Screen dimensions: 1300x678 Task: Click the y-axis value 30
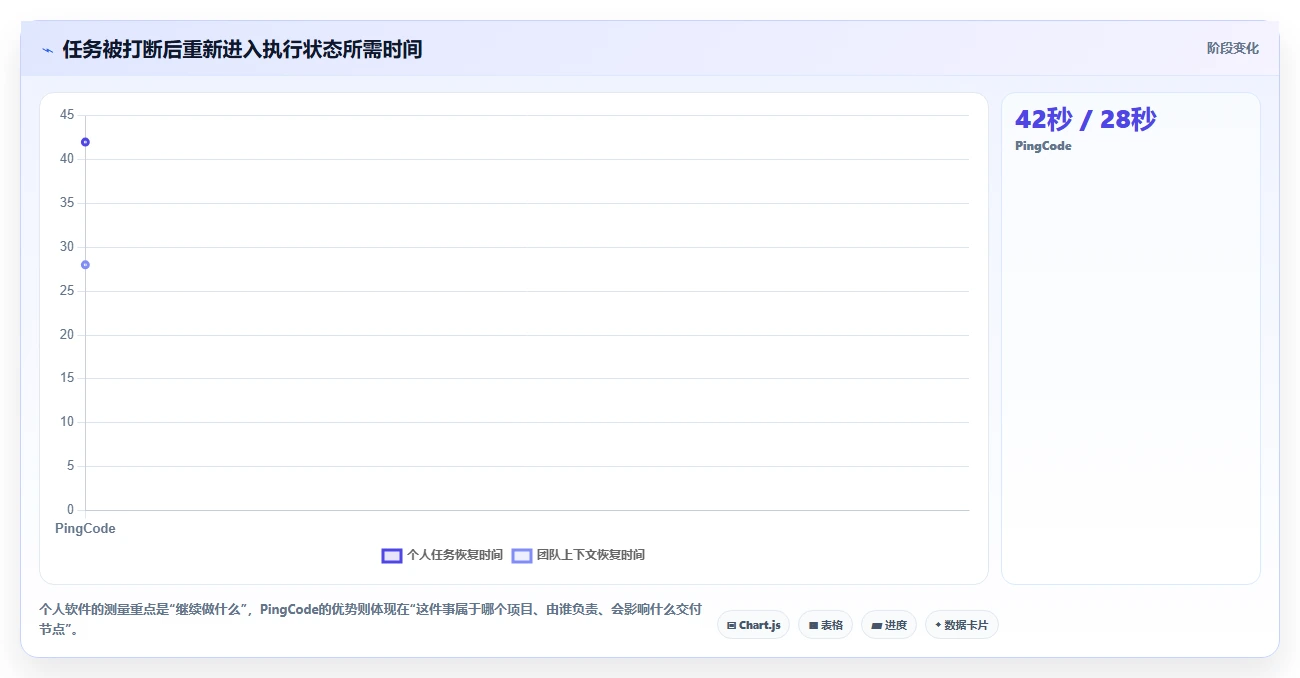(x=67, y=247)
